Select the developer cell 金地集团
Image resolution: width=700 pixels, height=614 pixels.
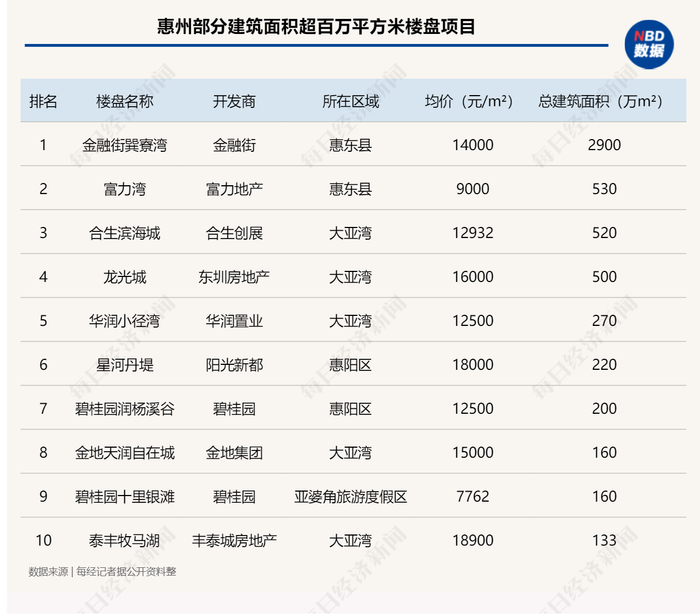coord(234,453)
